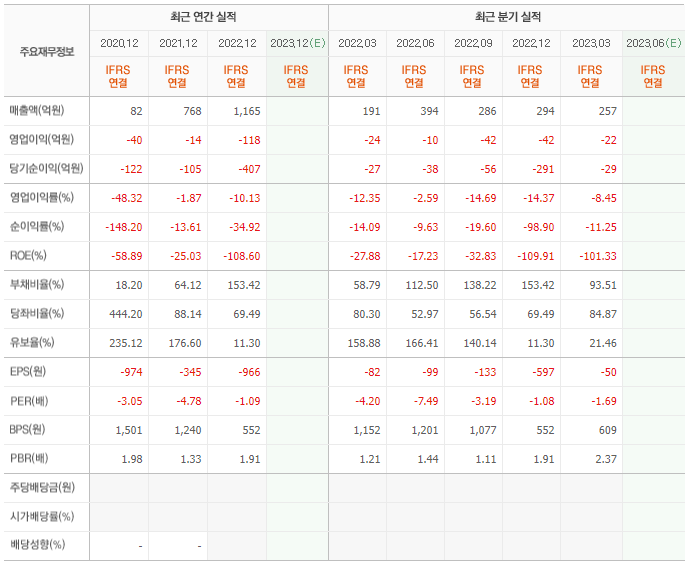689x564 pixels.
Task: Click the debt ratio value 64.12
Action: [188, 285]
